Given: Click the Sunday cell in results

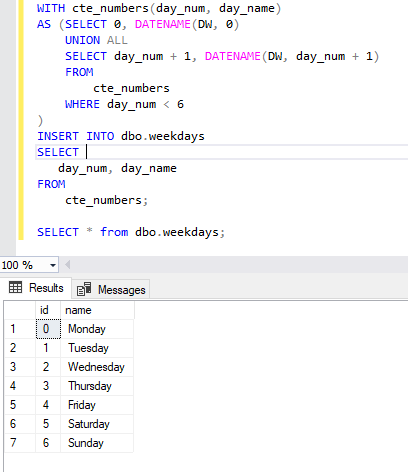Looking at the screenshot, I should coord(97,443).
